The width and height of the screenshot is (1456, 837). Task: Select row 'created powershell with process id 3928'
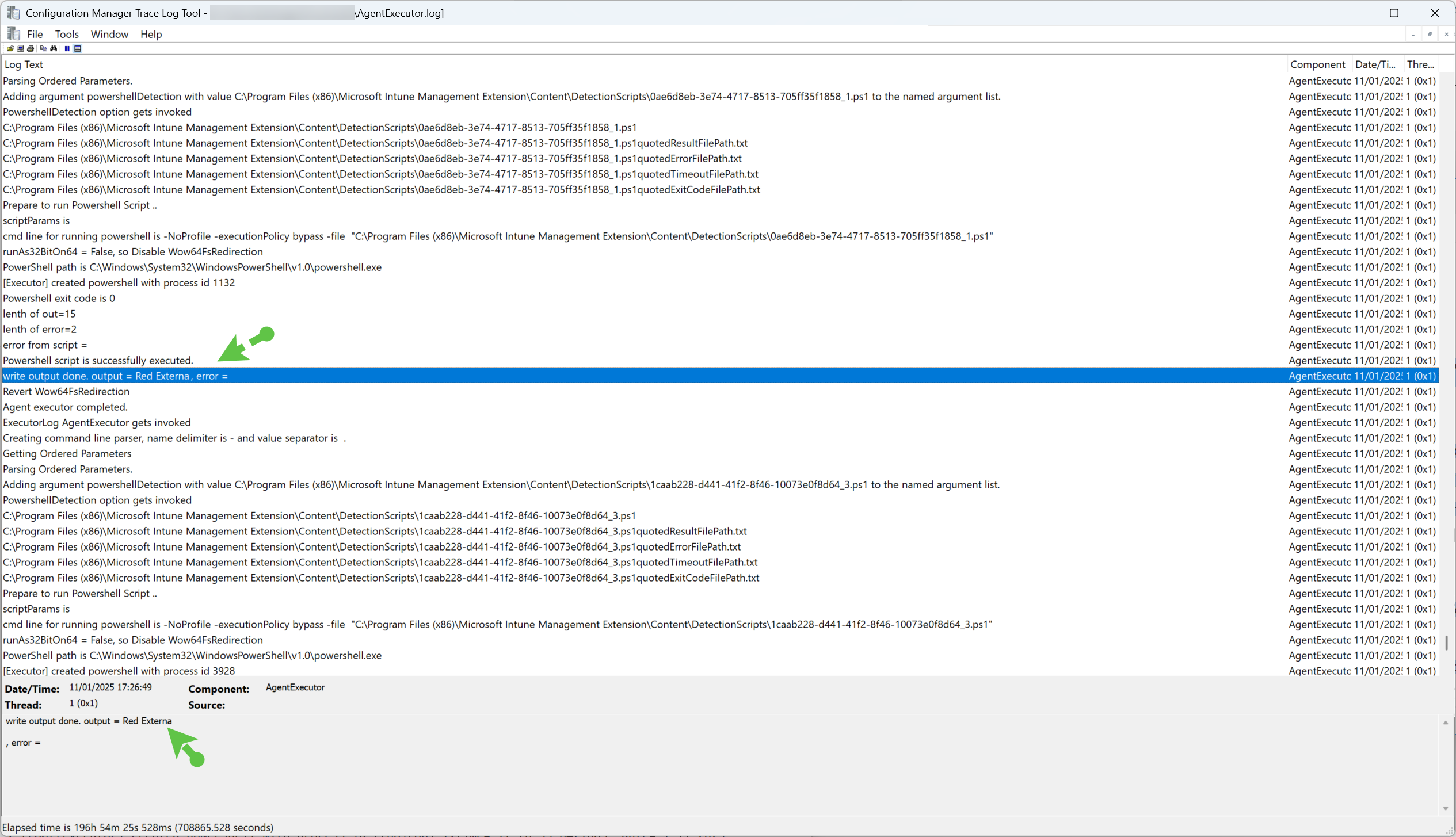click(x=720, y=671)
